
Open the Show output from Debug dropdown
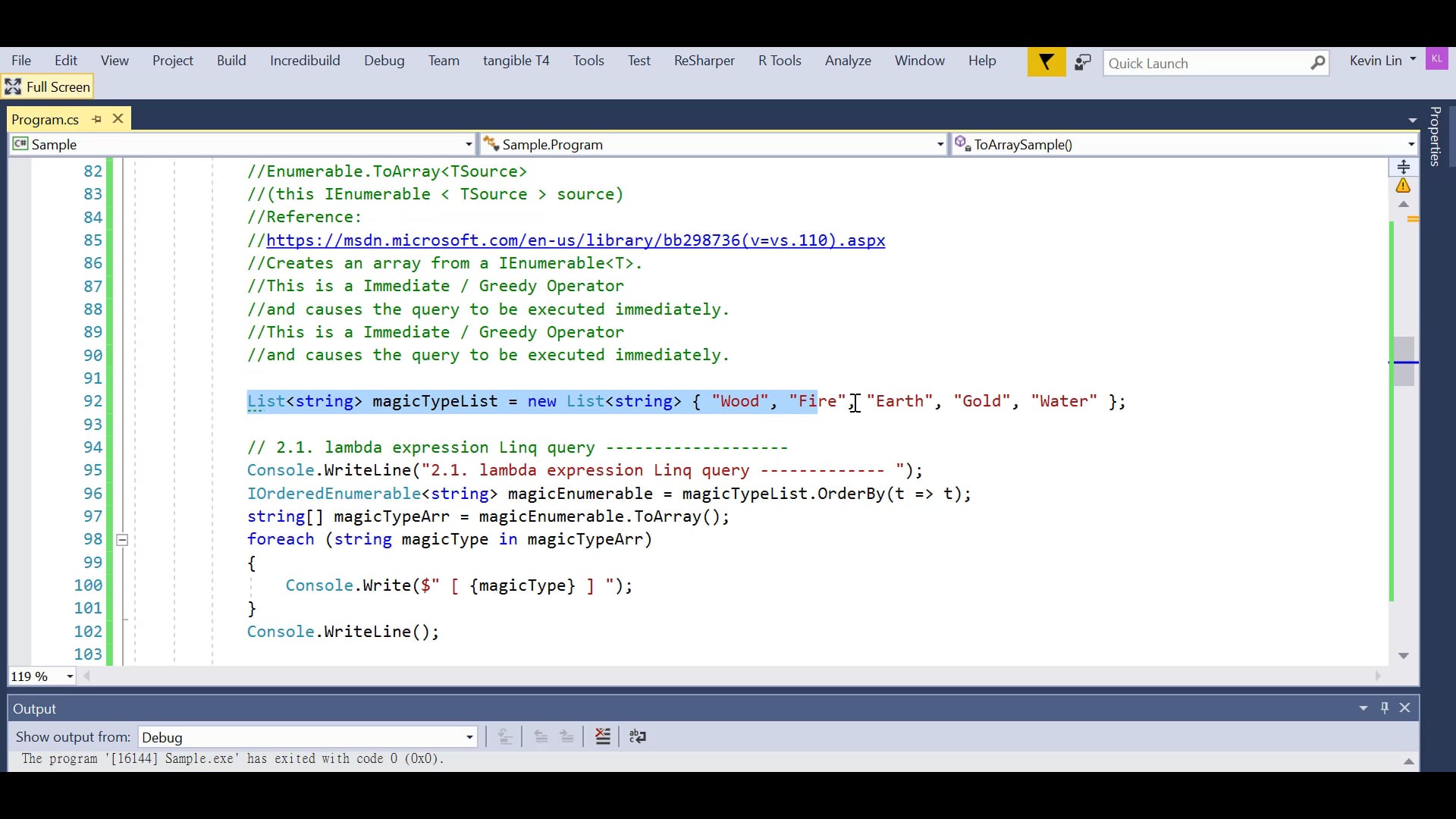coord(469,736)
